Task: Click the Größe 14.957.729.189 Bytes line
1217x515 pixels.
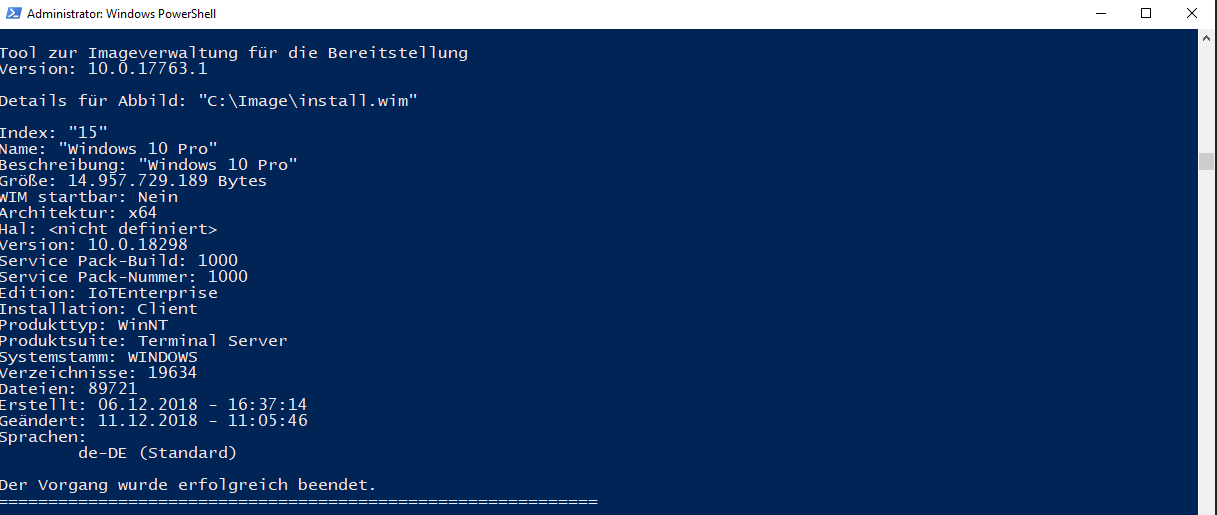Action: [134, 181]
